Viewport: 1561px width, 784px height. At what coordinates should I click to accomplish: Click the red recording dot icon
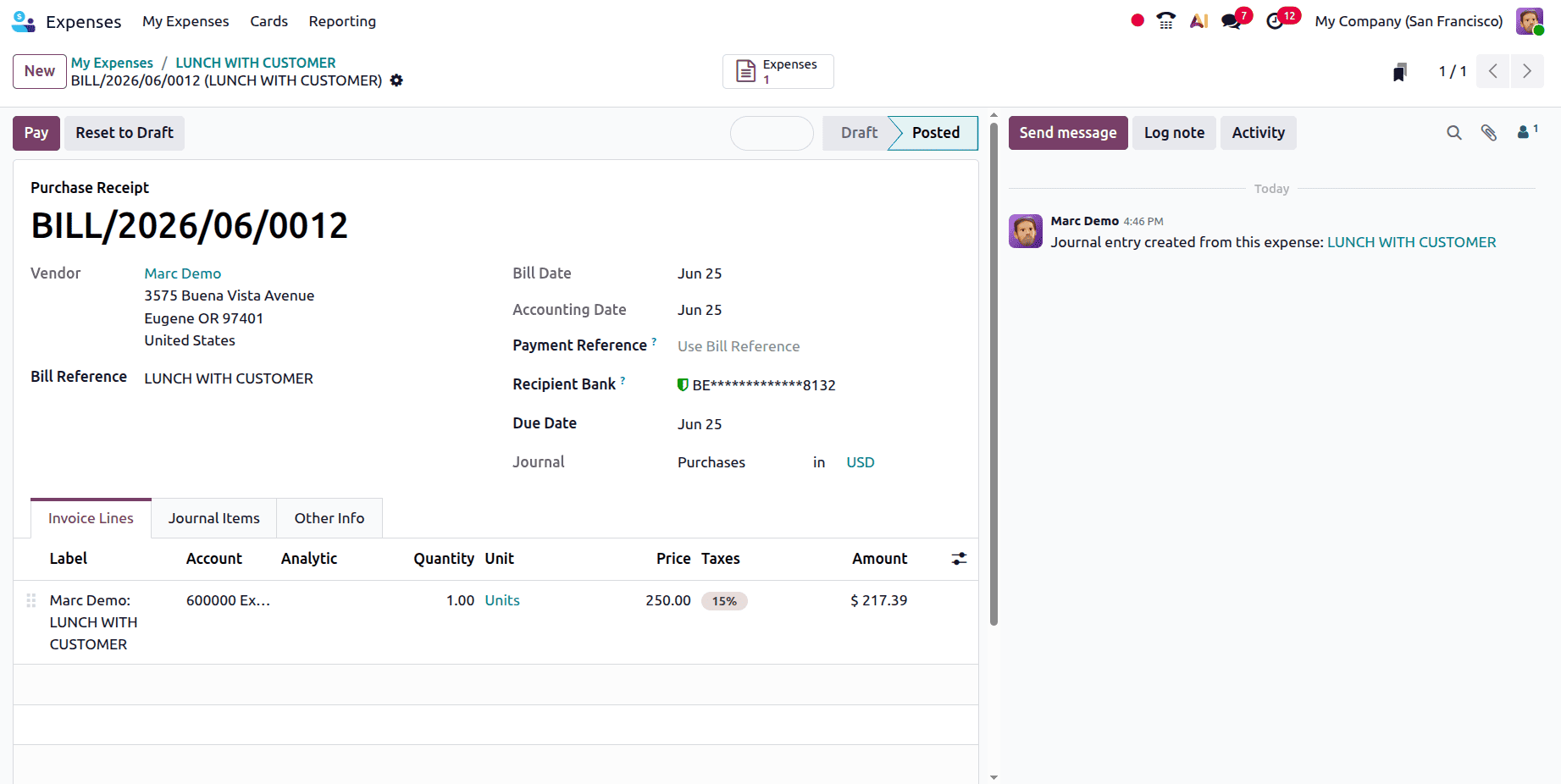[1138, 20]
